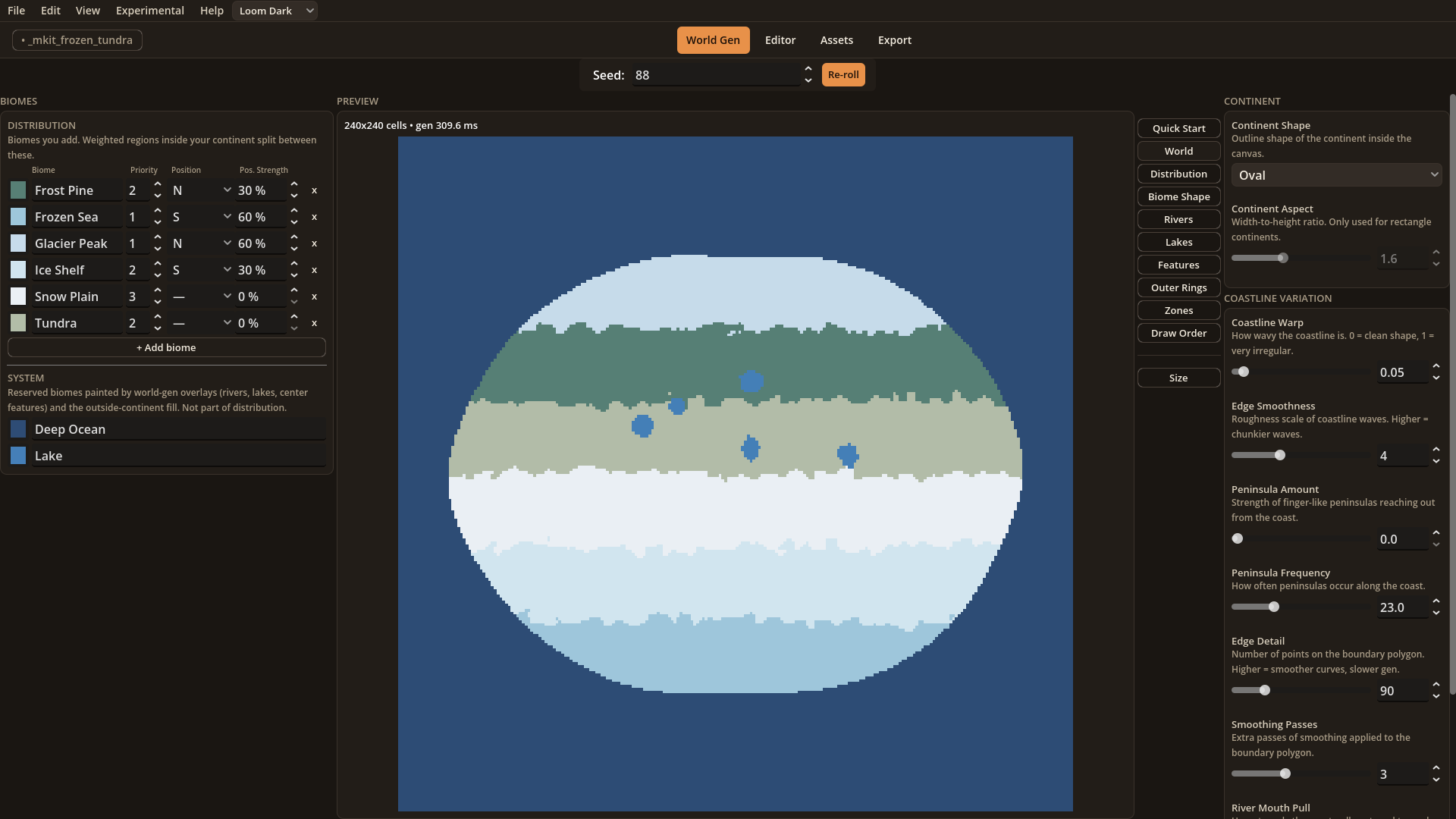The image size is (1456, 819).
Task: Click the Seed number input field
Action: [716, 75]
